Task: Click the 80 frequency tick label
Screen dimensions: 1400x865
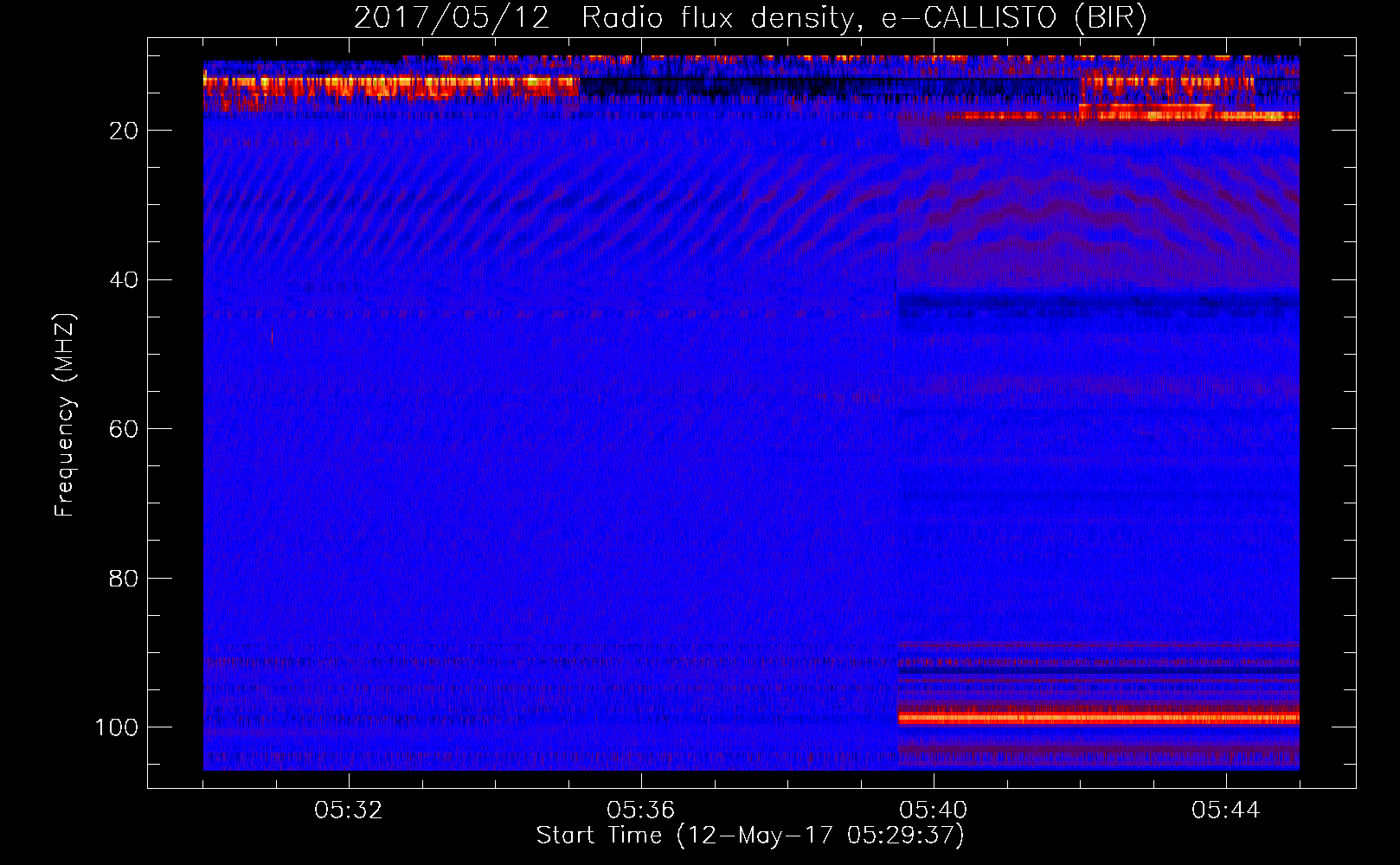Action: pos(124,578)
